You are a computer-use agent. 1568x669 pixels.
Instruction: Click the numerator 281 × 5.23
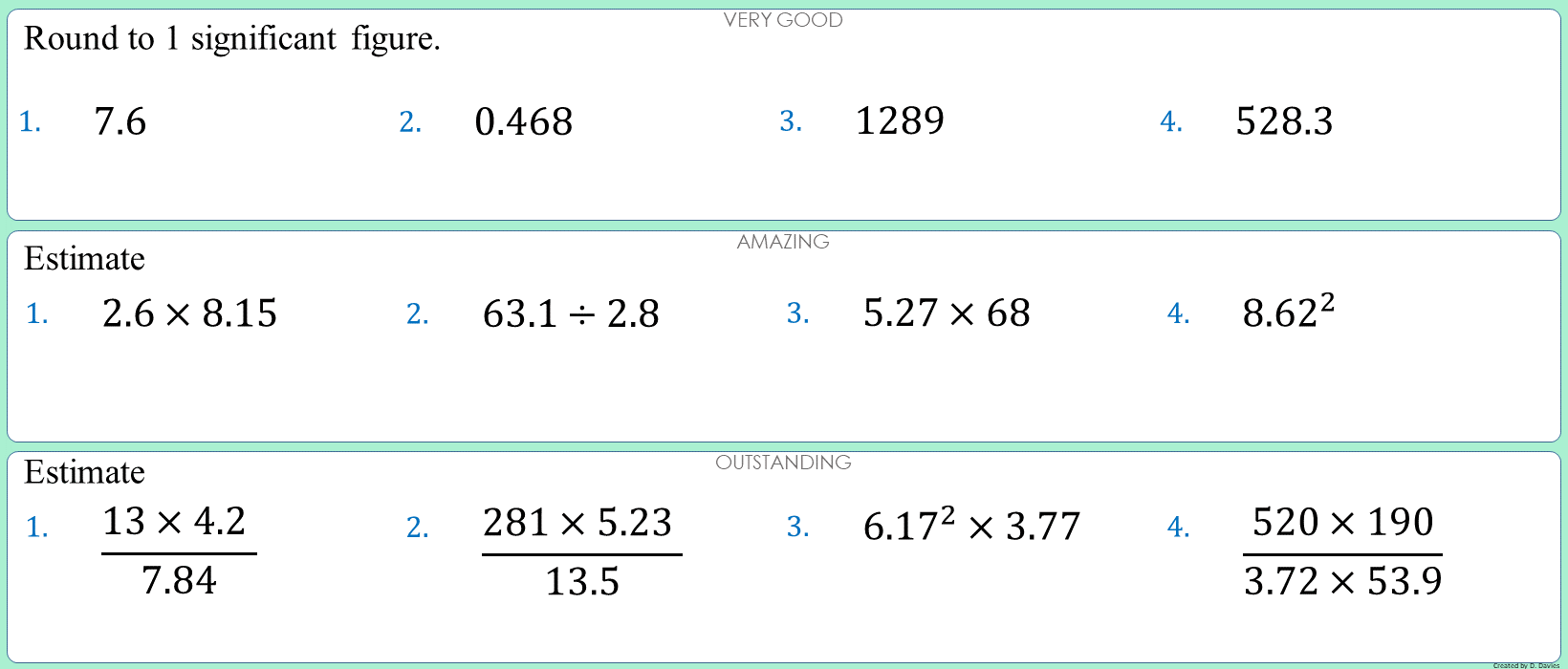(x=577, y=523)
